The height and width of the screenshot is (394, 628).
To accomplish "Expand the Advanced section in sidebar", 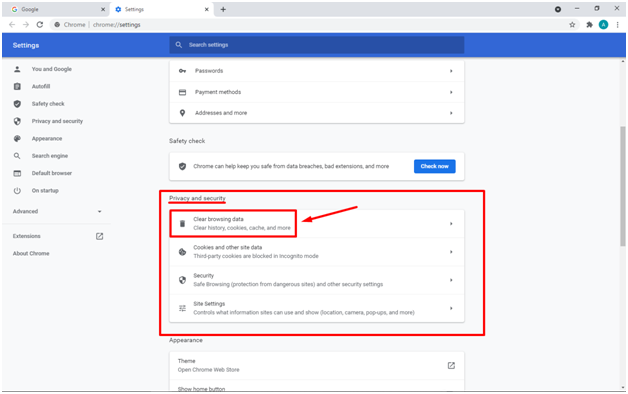I will pyautogui.click(x=57, y=211).
